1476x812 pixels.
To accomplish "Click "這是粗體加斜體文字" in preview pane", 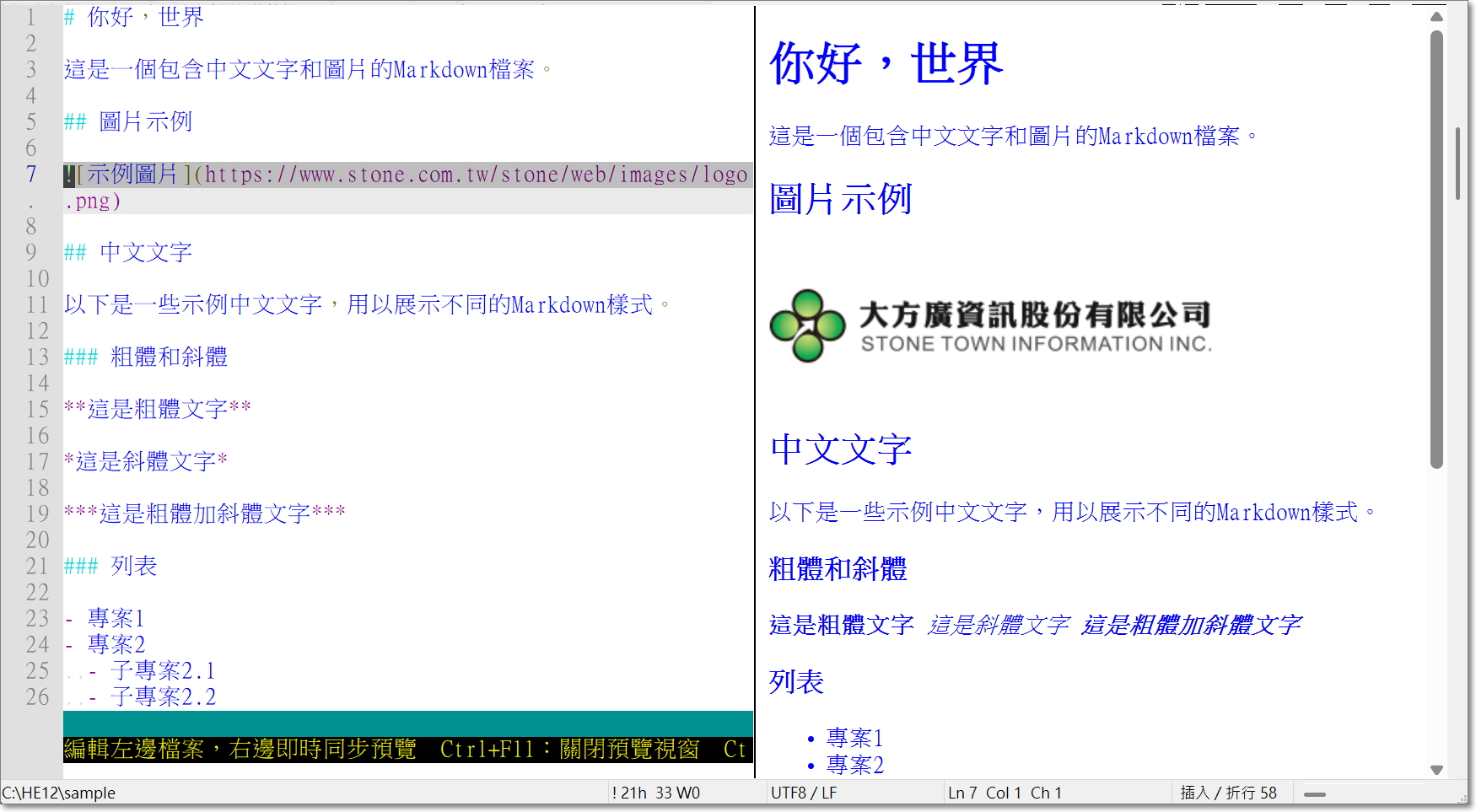I will pyautogui.click(x=1191, y=625).
